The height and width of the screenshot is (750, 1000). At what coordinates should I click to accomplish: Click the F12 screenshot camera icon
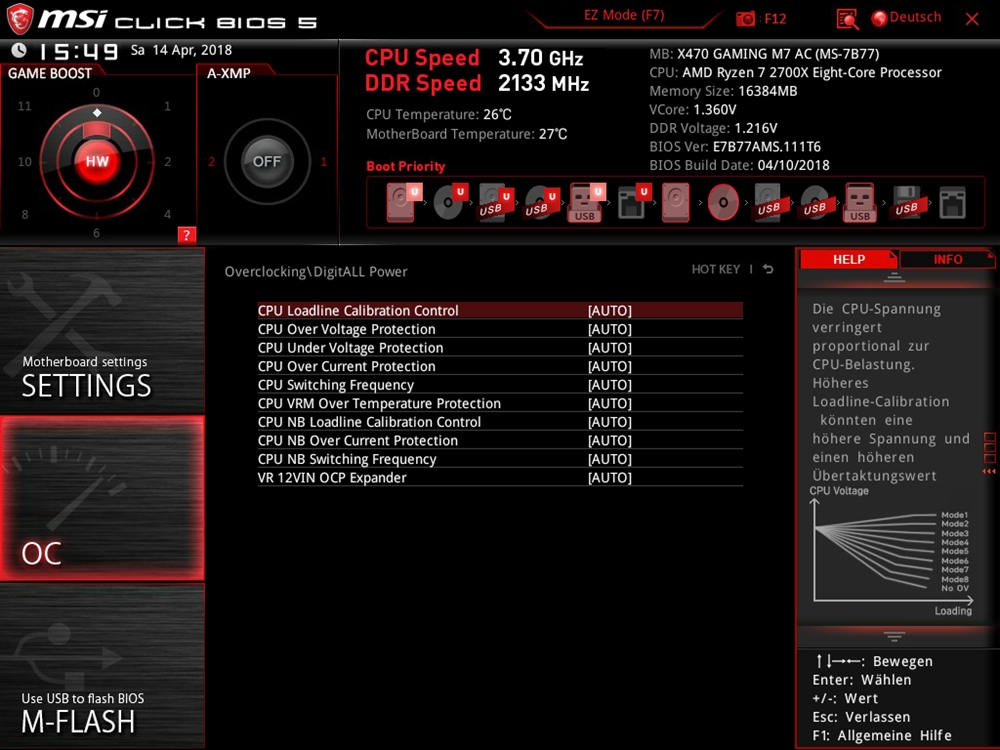[745, 18]
